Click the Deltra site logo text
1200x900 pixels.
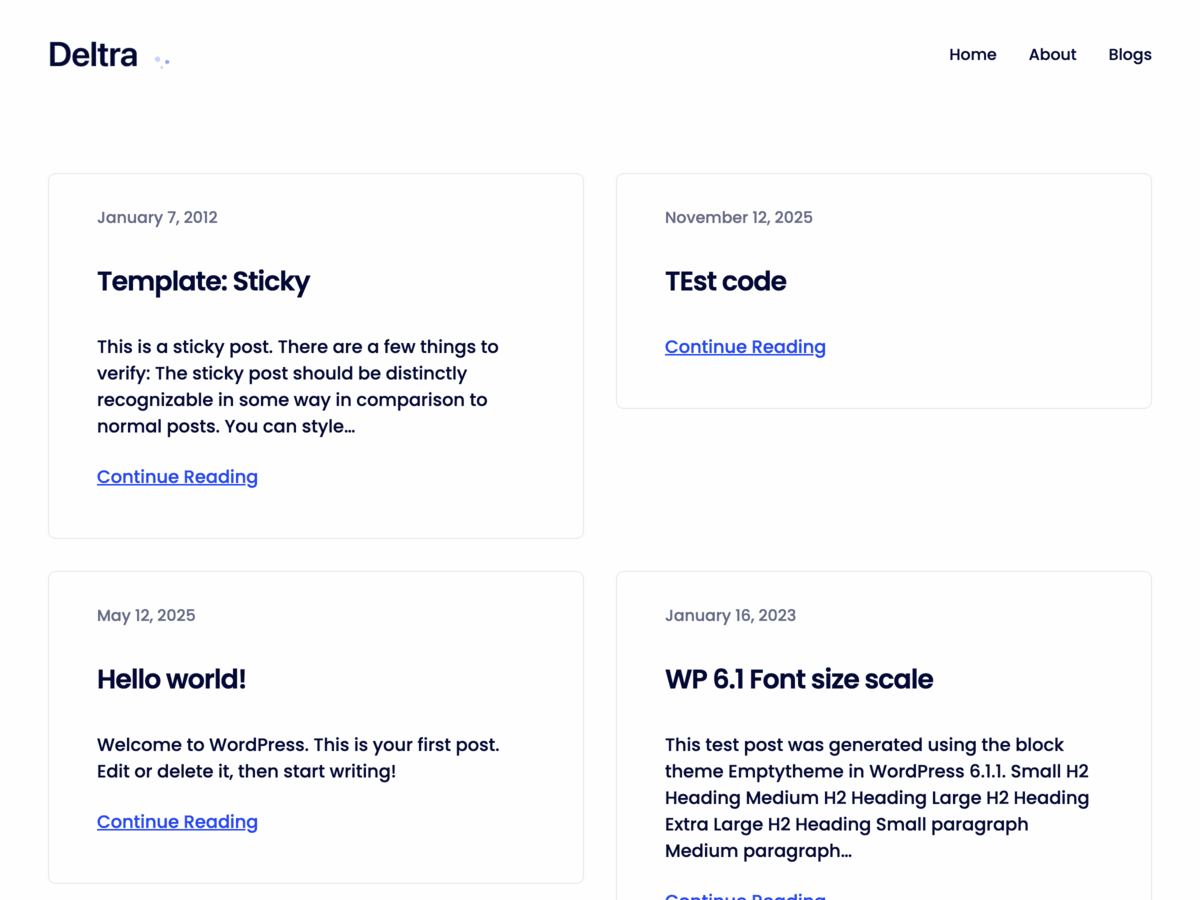(x=93, y=55)
